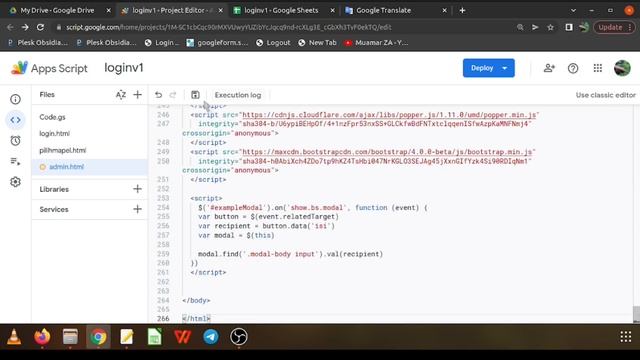Click Libraries section header
640x360 pixels.
(54, 189)
